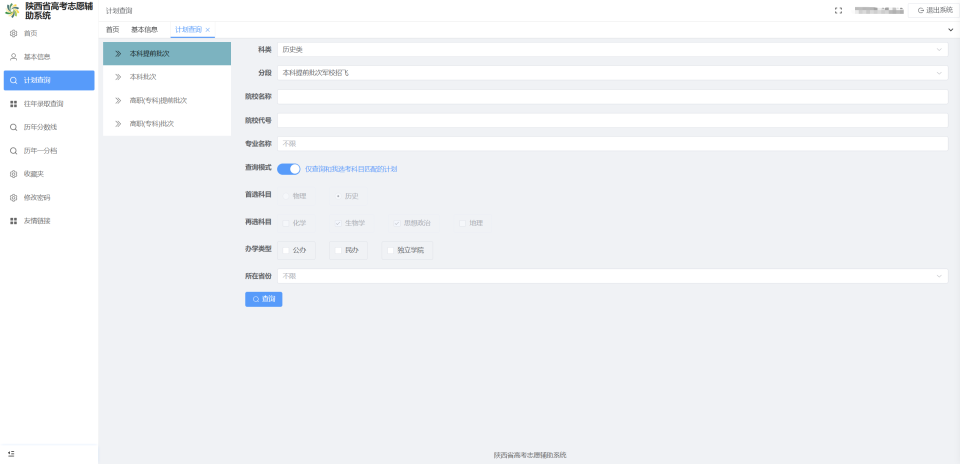
Task: Click the 查询 search button
Action: pyautogui.click(x=263, y=299)
